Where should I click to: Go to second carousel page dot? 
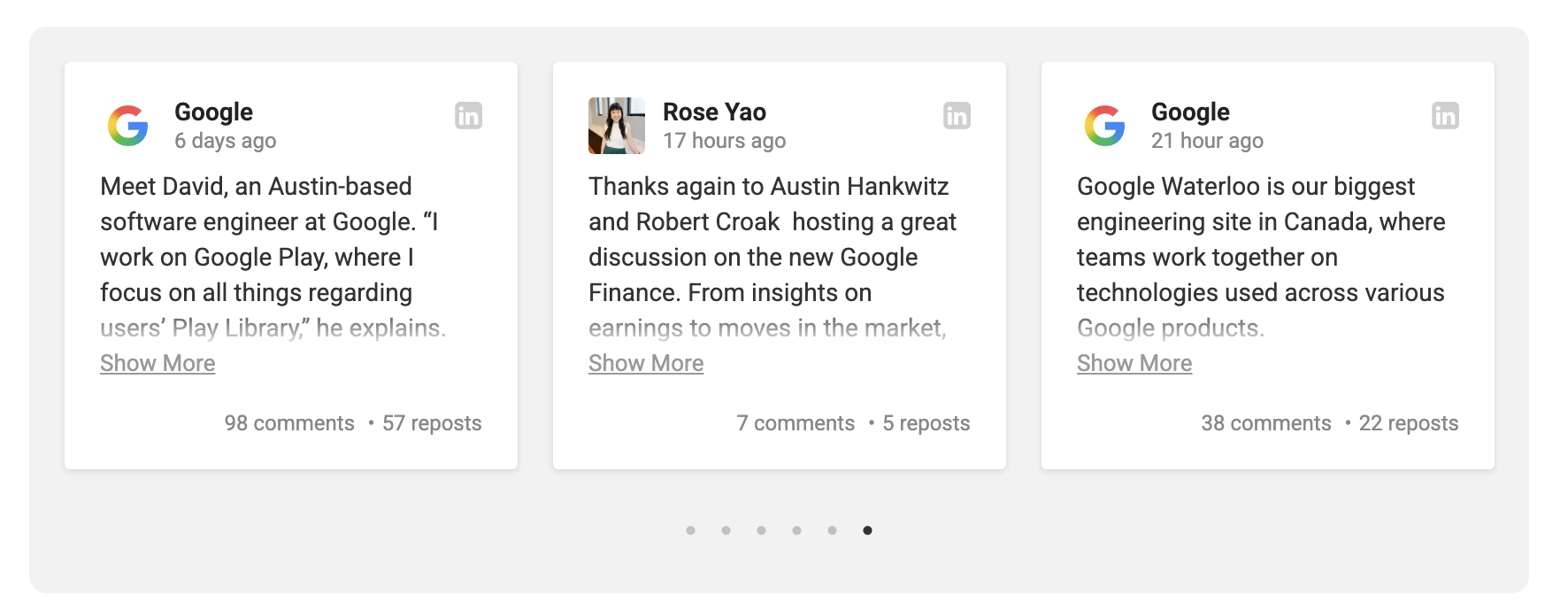(726, 530)
